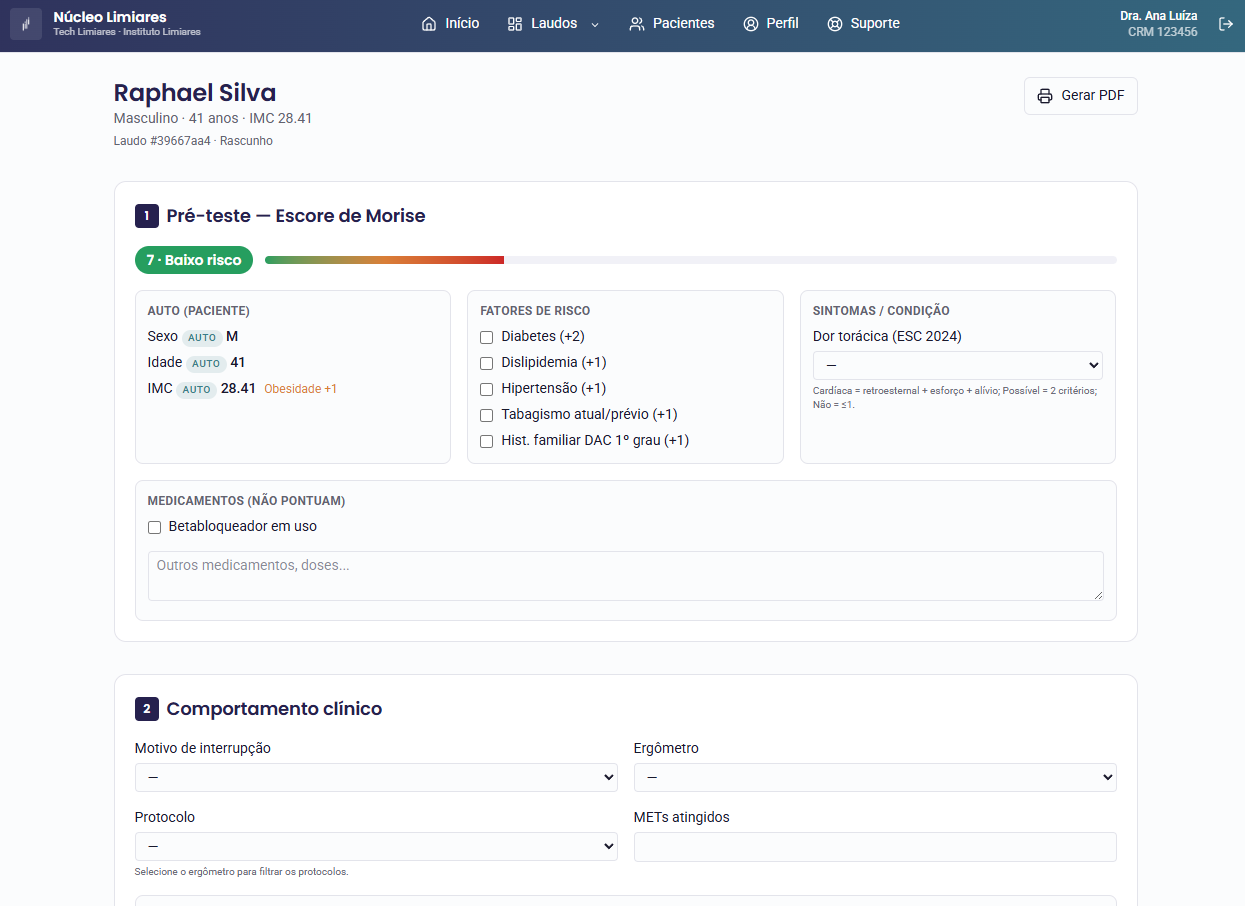Enable the Betabloqueador em uso checkbox
The width and height of the screenshot is (1245, 906).
(154, 527)
